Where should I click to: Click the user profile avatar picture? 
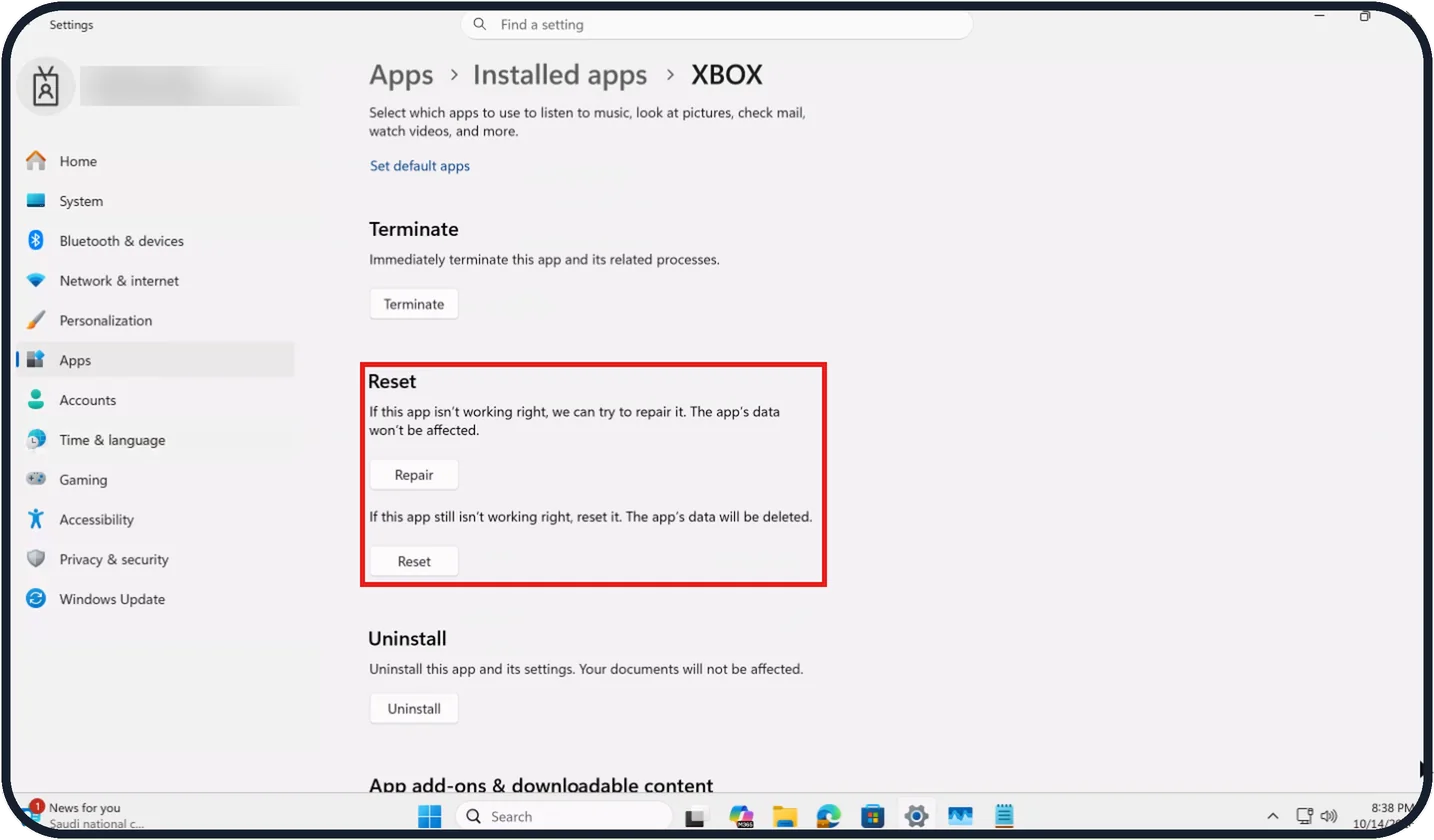(46, 87)
